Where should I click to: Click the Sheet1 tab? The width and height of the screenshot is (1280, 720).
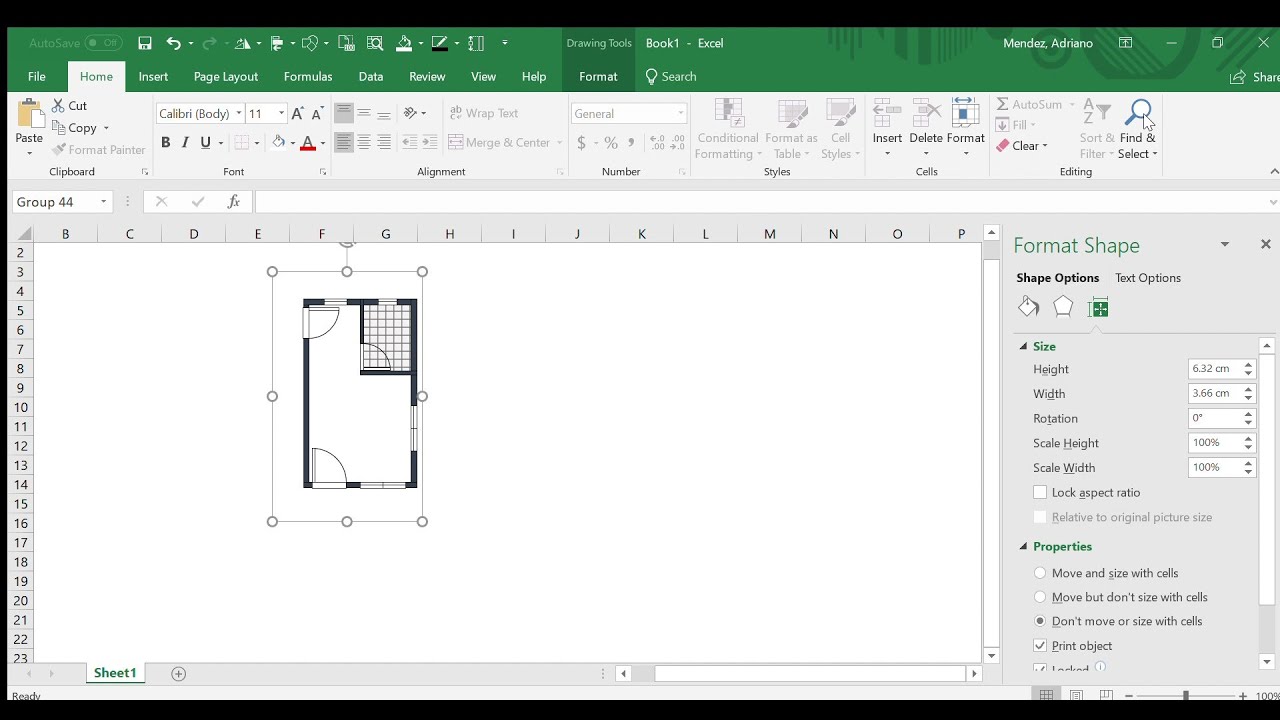[115, 673]
